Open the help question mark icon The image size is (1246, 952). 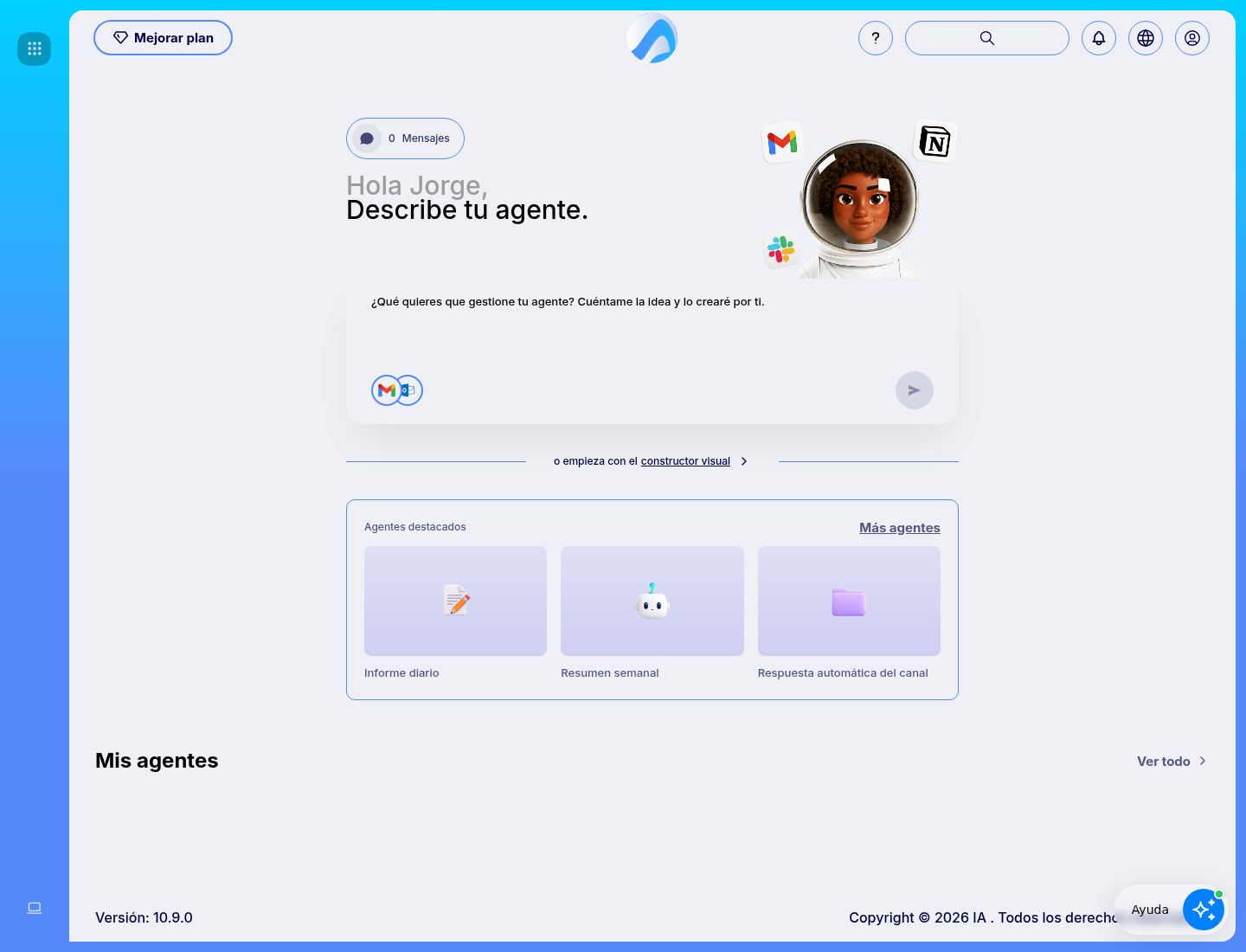876,38
